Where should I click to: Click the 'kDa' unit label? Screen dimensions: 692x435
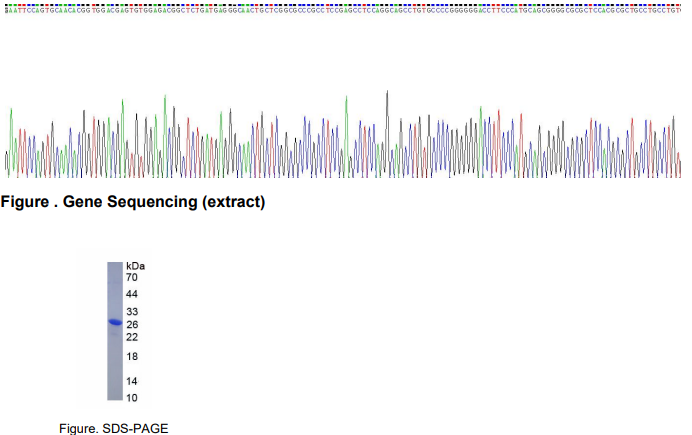135,266
